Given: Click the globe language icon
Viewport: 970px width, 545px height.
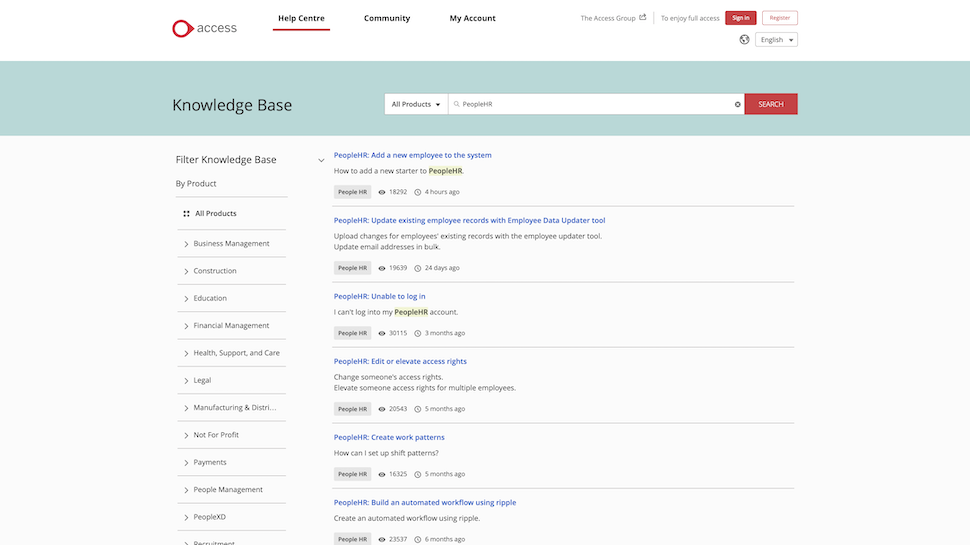Looking at the screenshot, I should coord(744,40).
